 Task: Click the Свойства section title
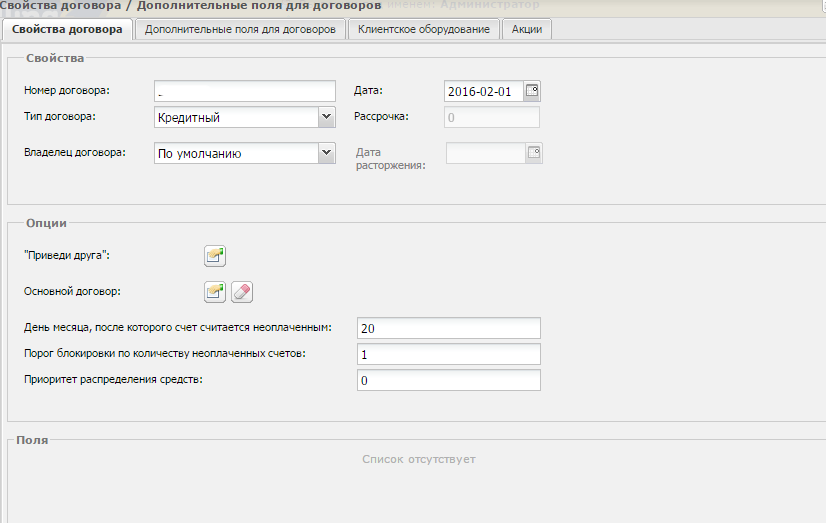tap(55, 58)
